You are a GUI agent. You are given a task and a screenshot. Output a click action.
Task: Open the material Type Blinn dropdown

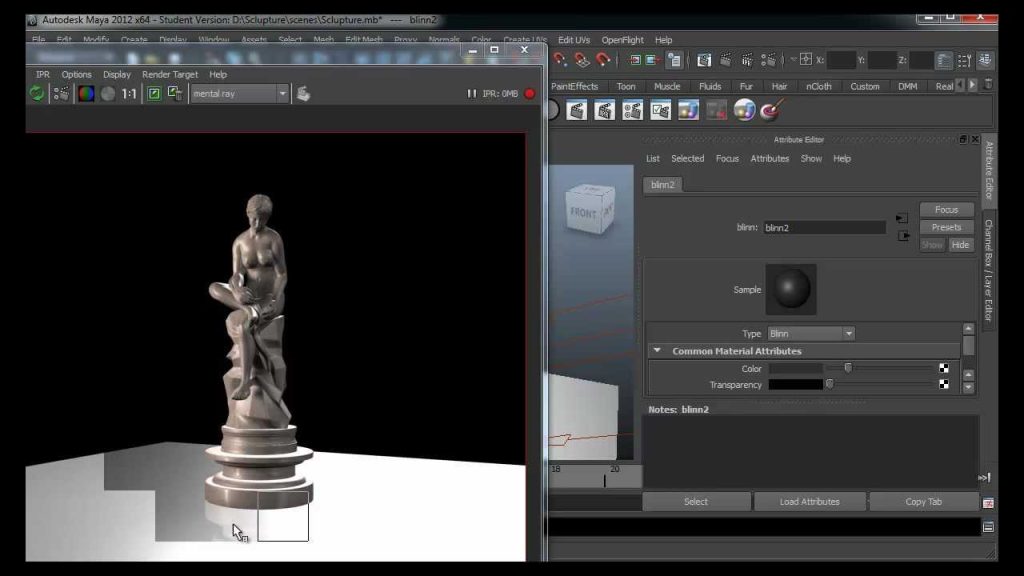810,333
